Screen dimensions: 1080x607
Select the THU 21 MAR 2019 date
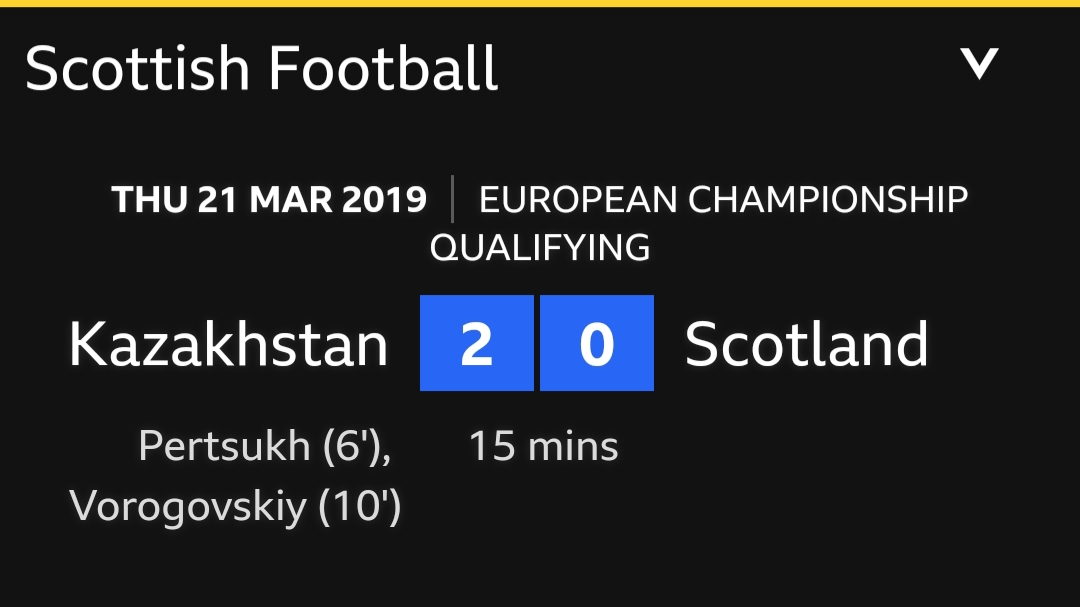point(269,200)
